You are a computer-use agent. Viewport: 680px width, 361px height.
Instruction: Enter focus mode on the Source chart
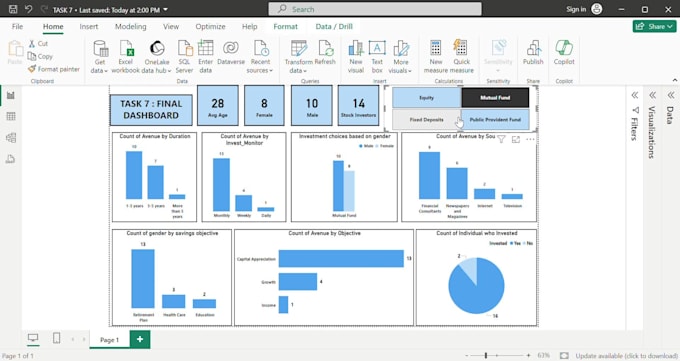(x=516, y=139)
